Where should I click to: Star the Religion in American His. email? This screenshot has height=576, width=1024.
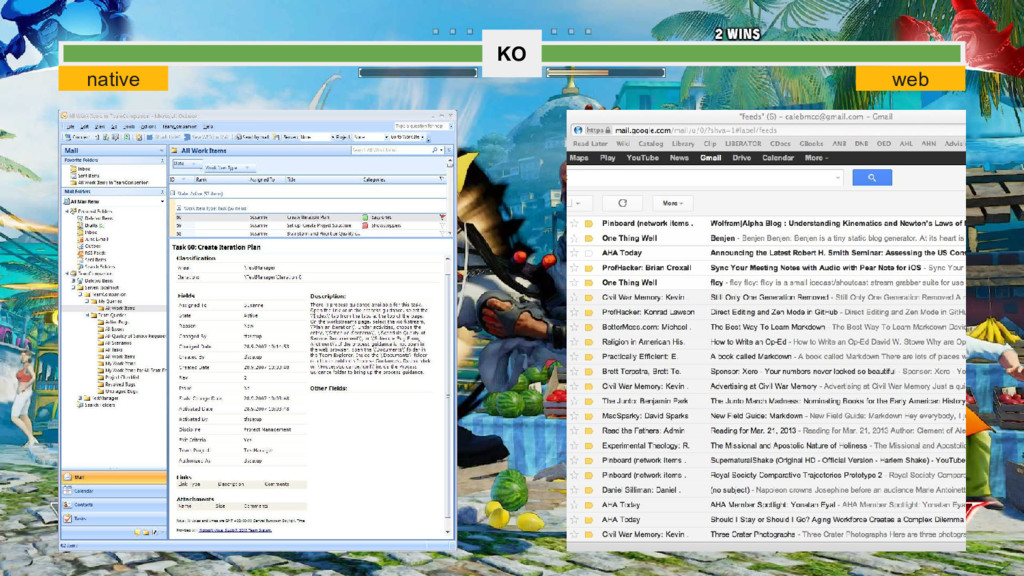pyautogui.click(x=575, y=342)
